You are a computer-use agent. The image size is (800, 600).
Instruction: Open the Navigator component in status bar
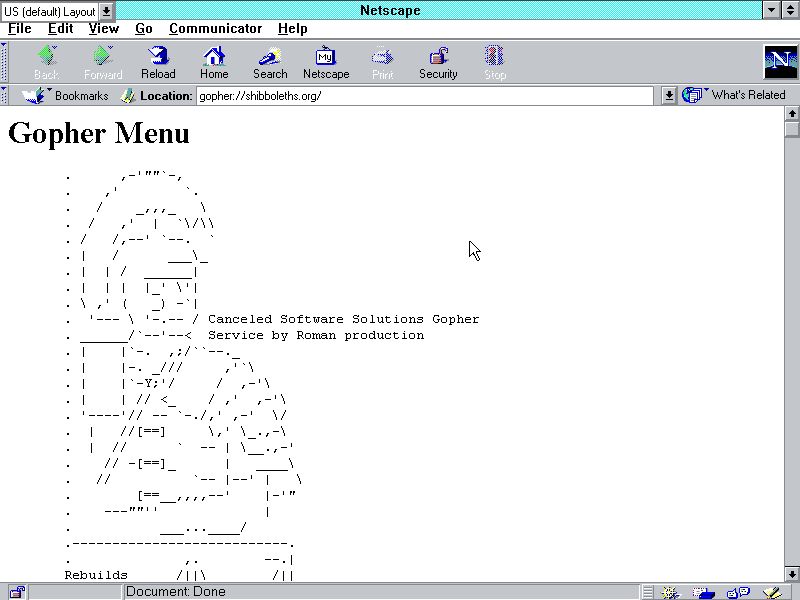click(x=670, y=592)
